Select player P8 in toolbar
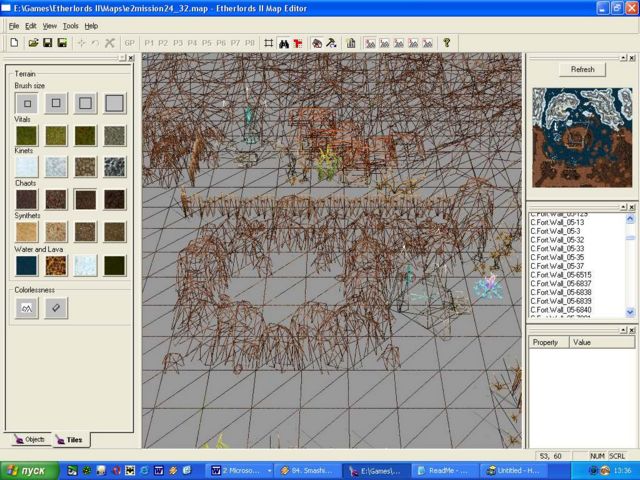 [x=250, y=43]
